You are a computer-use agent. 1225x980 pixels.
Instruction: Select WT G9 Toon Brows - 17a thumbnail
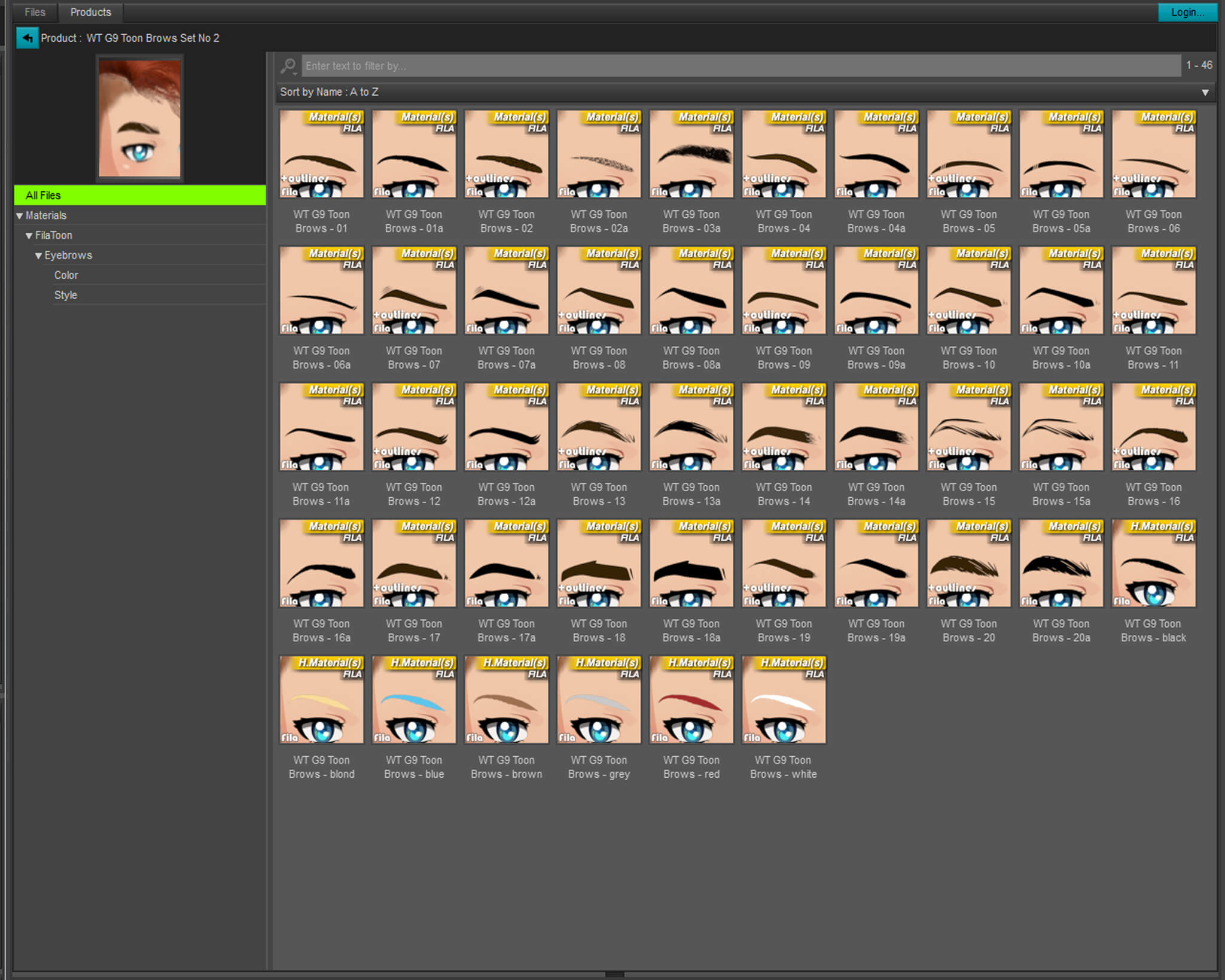tap(506, 563)
